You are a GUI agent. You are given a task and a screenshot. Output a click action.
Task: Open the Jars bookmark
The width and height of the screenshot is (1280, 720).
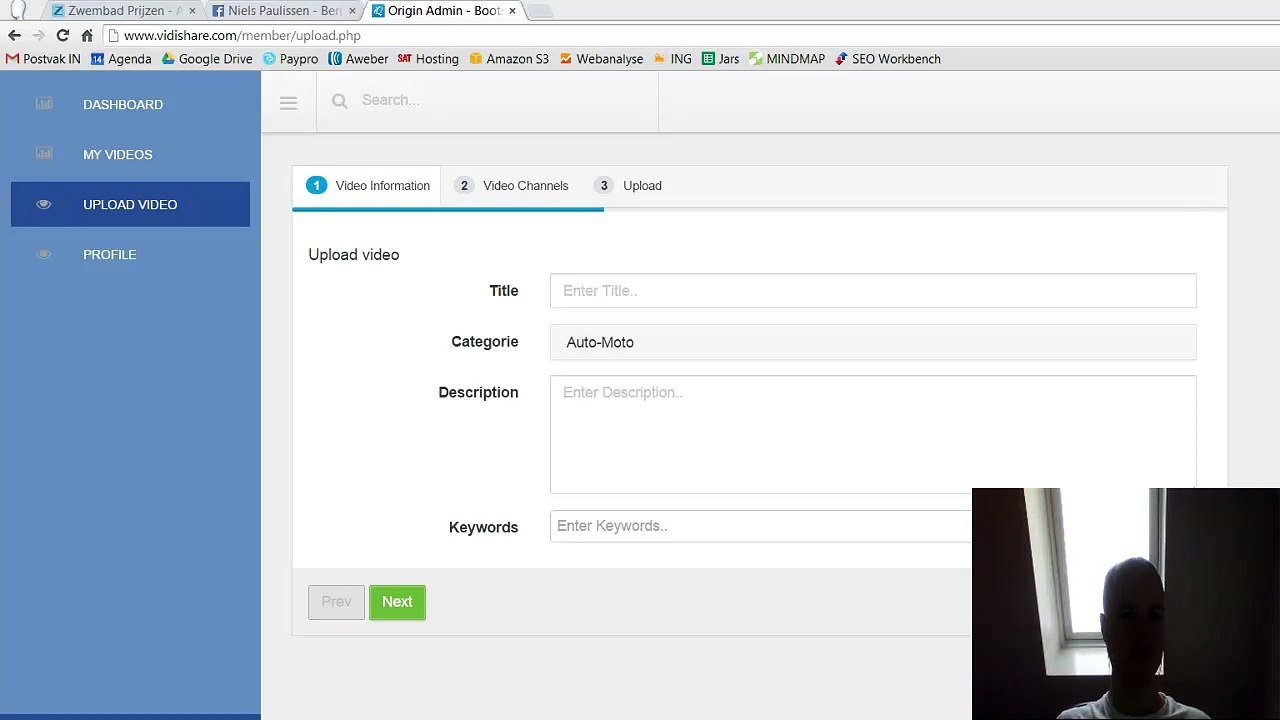coord(721,59)
